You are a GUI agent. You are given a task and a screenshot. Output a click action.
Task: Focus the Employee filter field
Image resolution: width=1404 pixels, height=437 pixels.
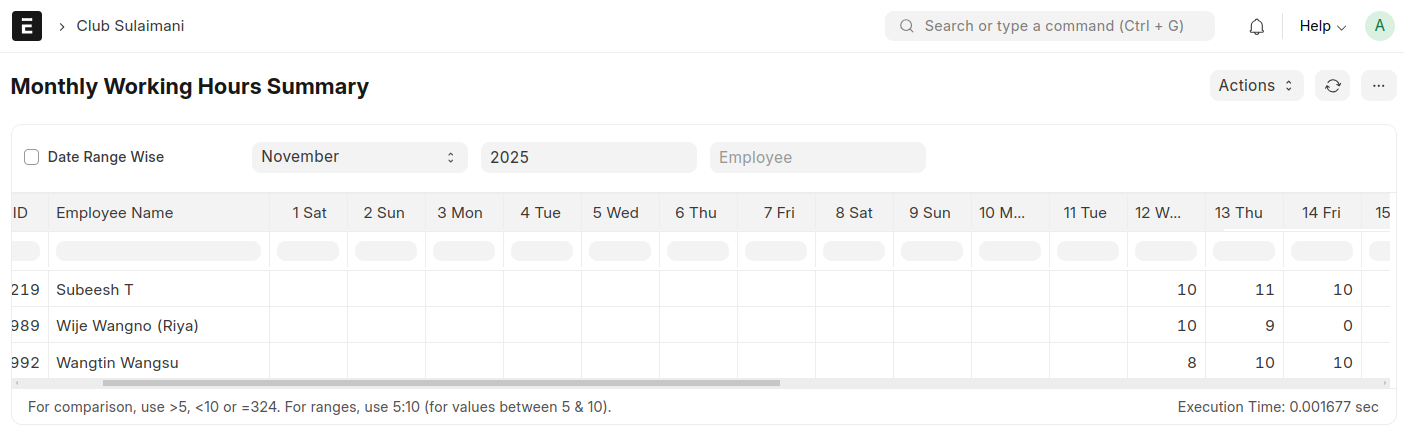pyautogui.click(x=817, y=157)
